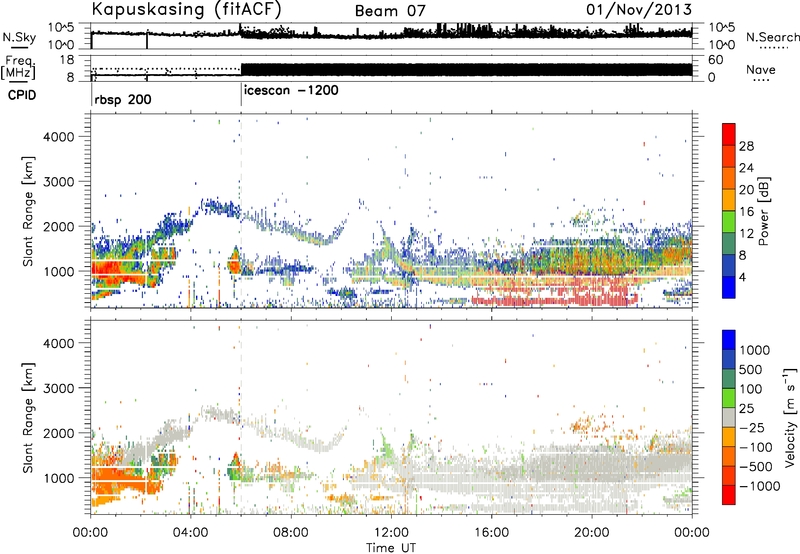The width and height of the screenshot is (800, 554).
Task: Click the Velocity [m s-1] colorbar label
Action: (790, 417)
